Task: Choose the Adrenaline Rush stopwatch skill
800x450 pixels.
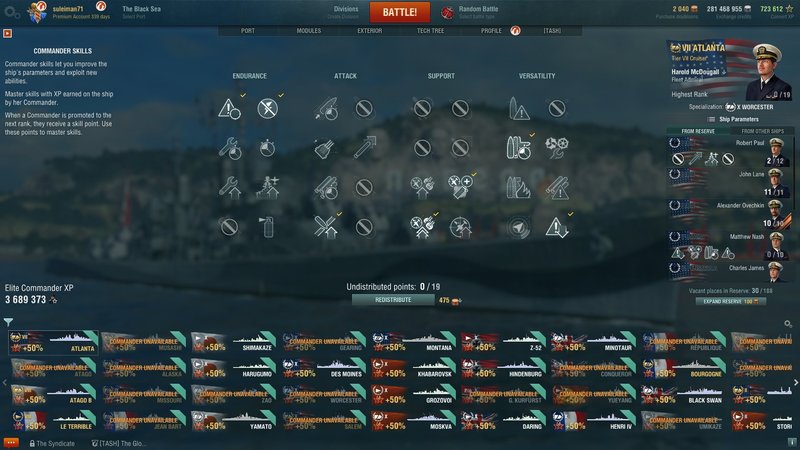Action: click(x=267, y=148)
